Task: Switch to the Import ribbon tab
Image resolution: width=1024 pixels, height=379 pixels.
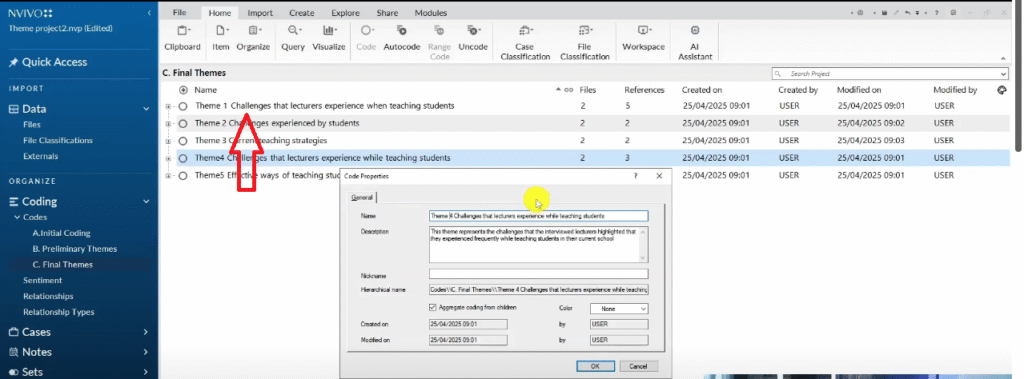Action: [x=260, y=13]
